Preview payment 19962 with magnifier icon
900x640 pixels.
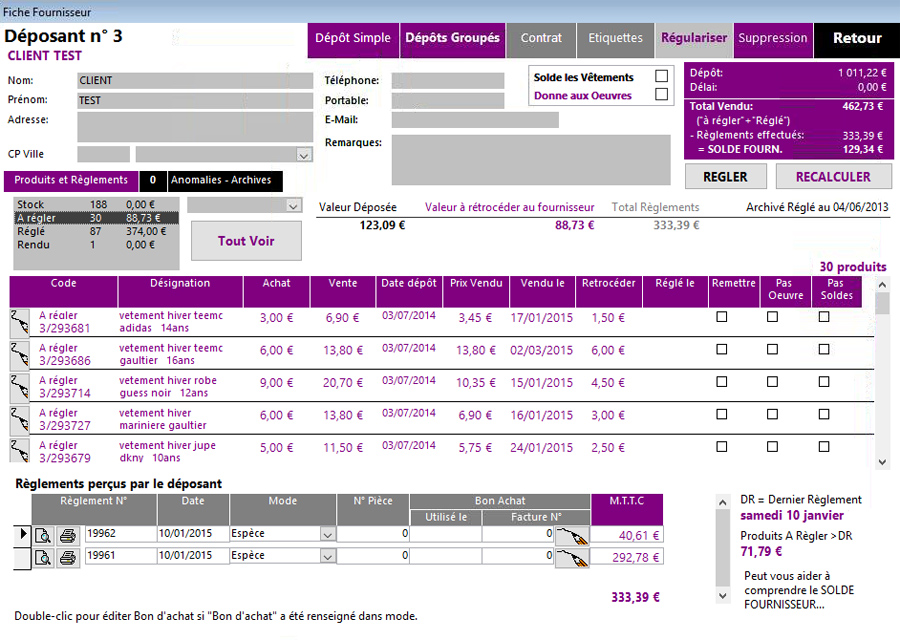(x=43, y=534)
